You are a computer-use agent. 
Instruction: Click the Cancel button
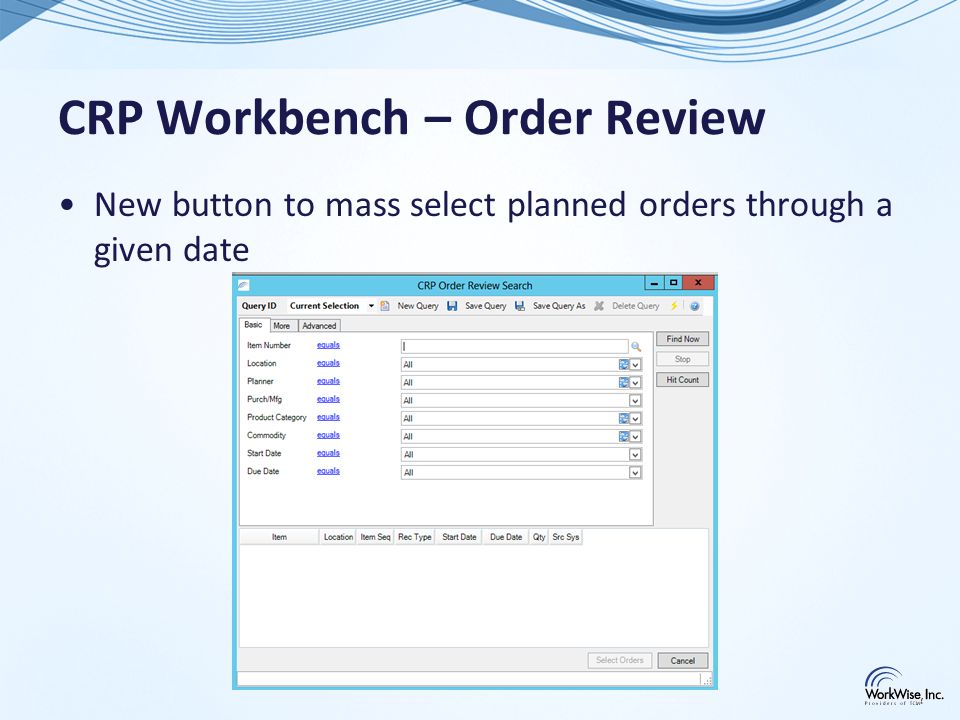click(683, 661)
